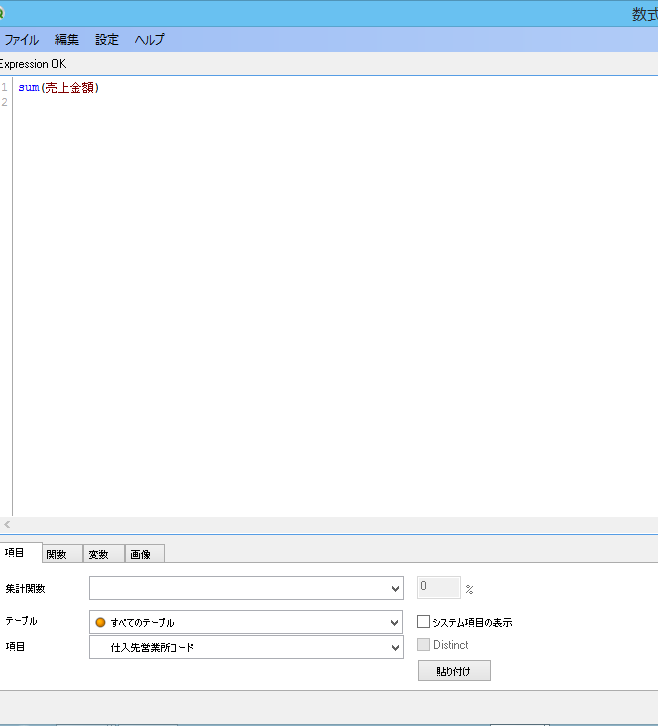Click the application icon in the title bar

point(3,13)
